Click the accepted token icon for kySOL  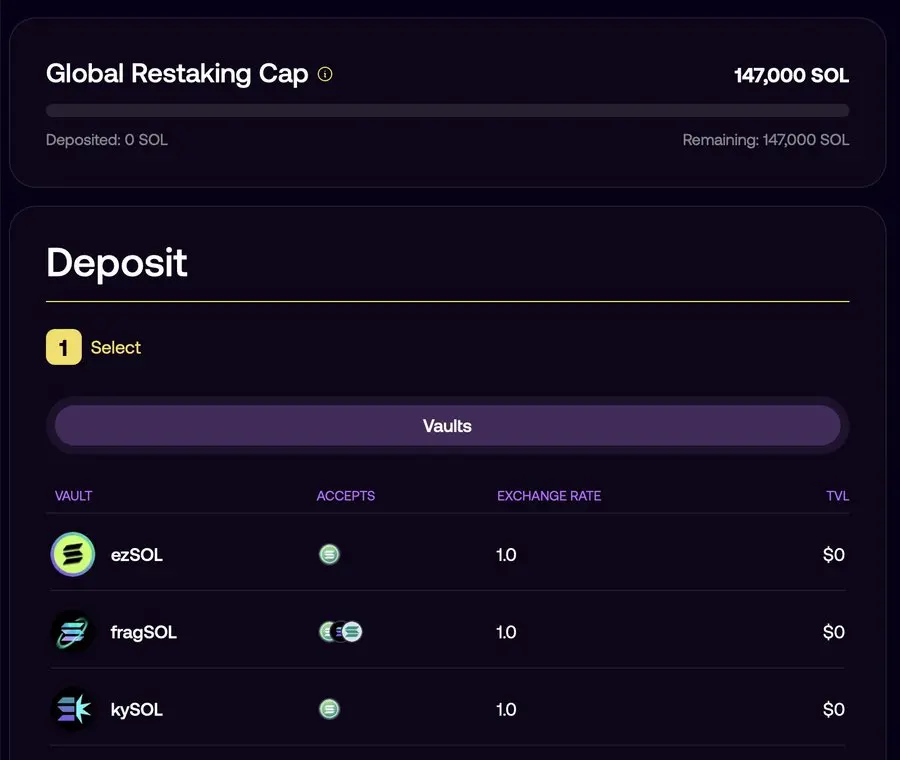[x=329, y=709]
